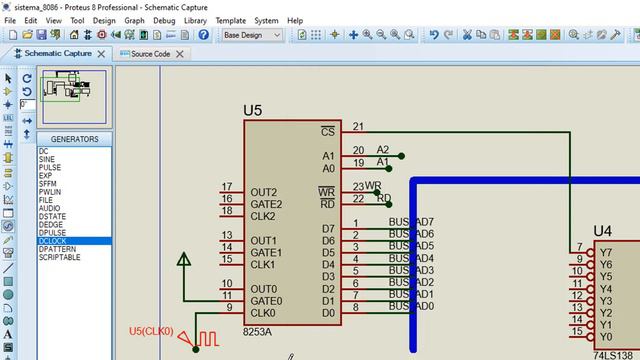This screenshot has width=640, height=360.
Task: Save the project using the floppy icon
Action: pyautogui.click(x=41, y=35)
